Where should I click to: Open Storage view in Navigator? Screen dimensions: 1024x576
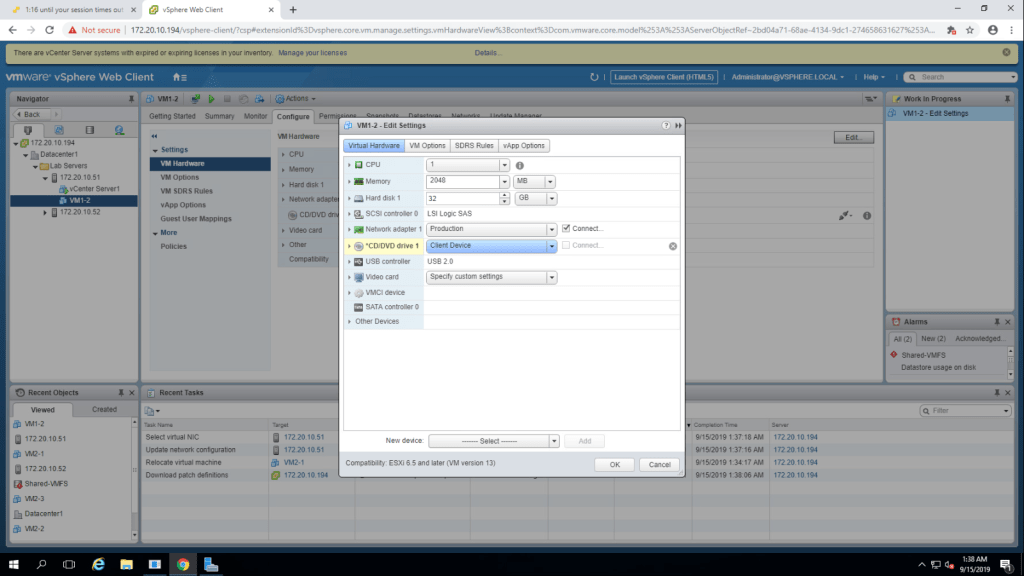(89, 130)
